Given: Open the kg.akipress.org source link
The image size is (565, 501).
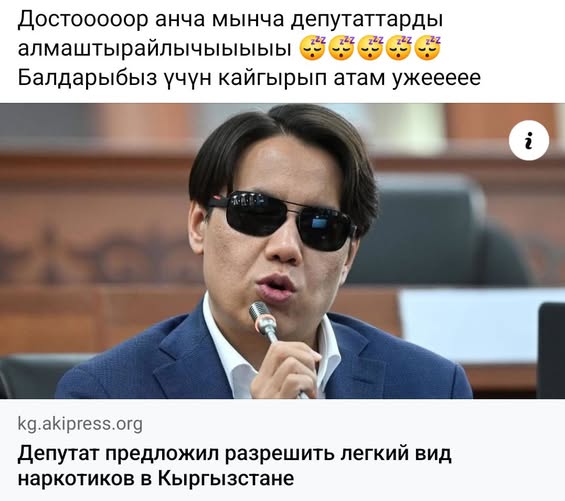Looking at the screenshot, I should tap(80, 424).
